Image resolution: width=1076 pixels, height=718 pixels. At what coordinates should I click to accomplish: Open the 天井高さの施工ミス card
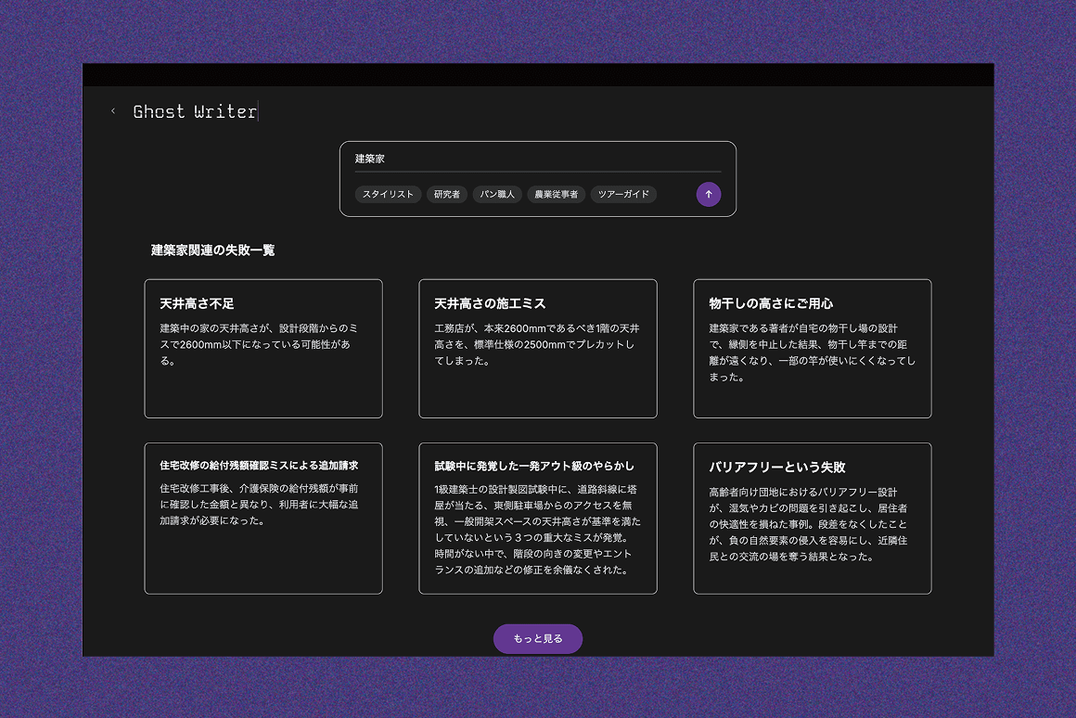tap(538, 347)
